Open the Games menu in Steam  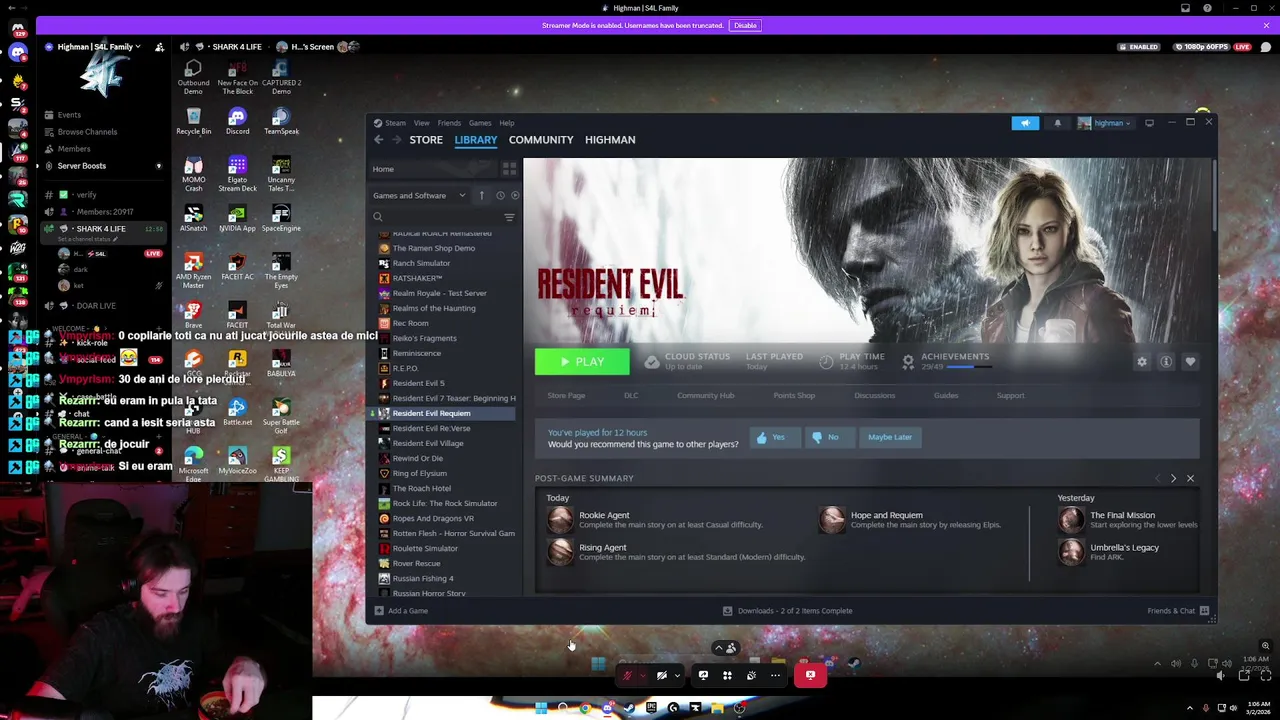point(480,123)
